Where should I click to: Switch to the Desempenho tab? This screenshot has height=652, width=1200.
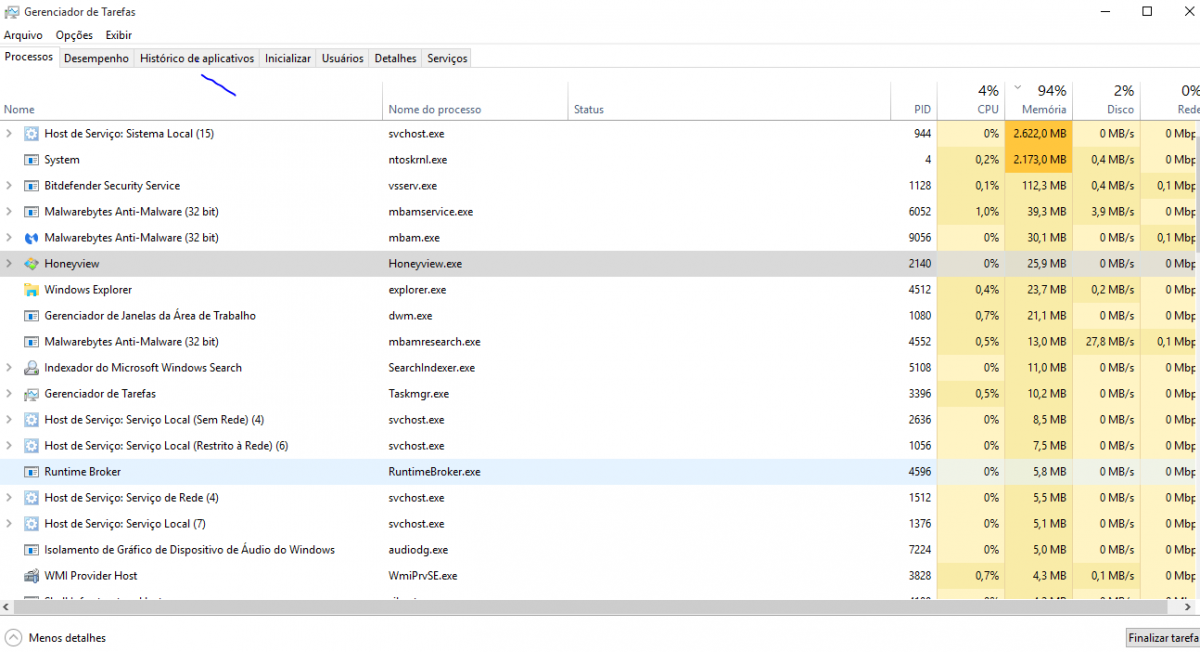[96, 58]
